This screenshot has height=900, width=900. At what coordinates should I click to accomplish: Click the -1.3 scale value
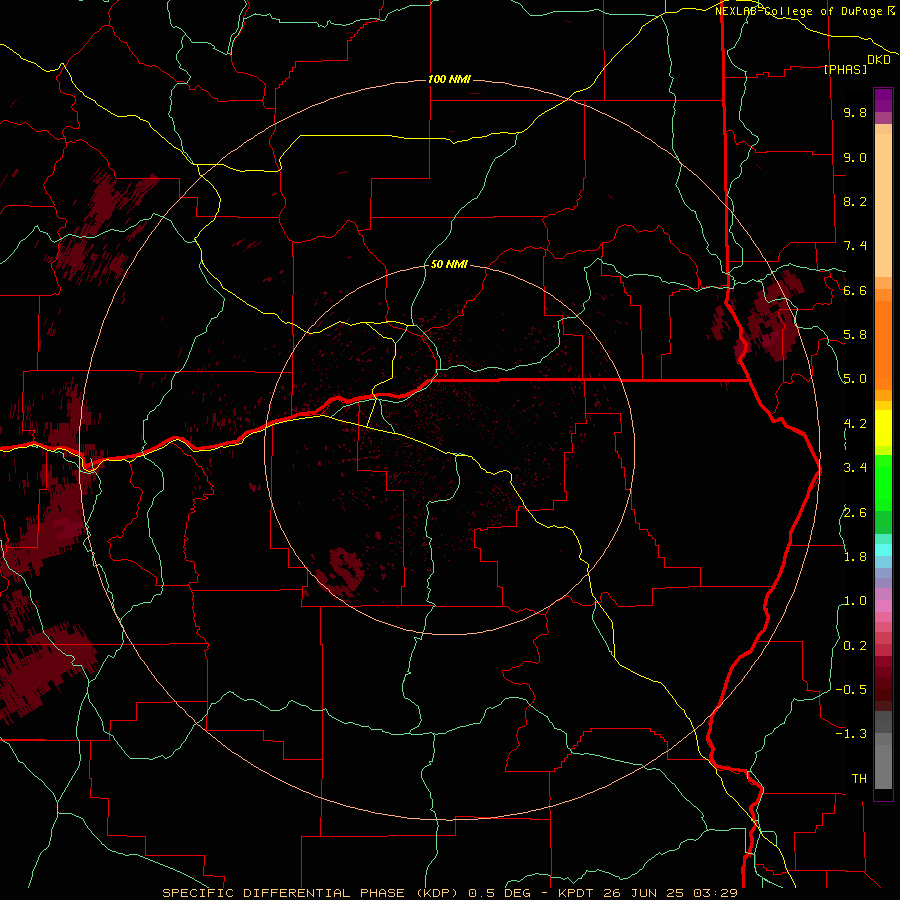pyautogui.click(x=851, y=734)
